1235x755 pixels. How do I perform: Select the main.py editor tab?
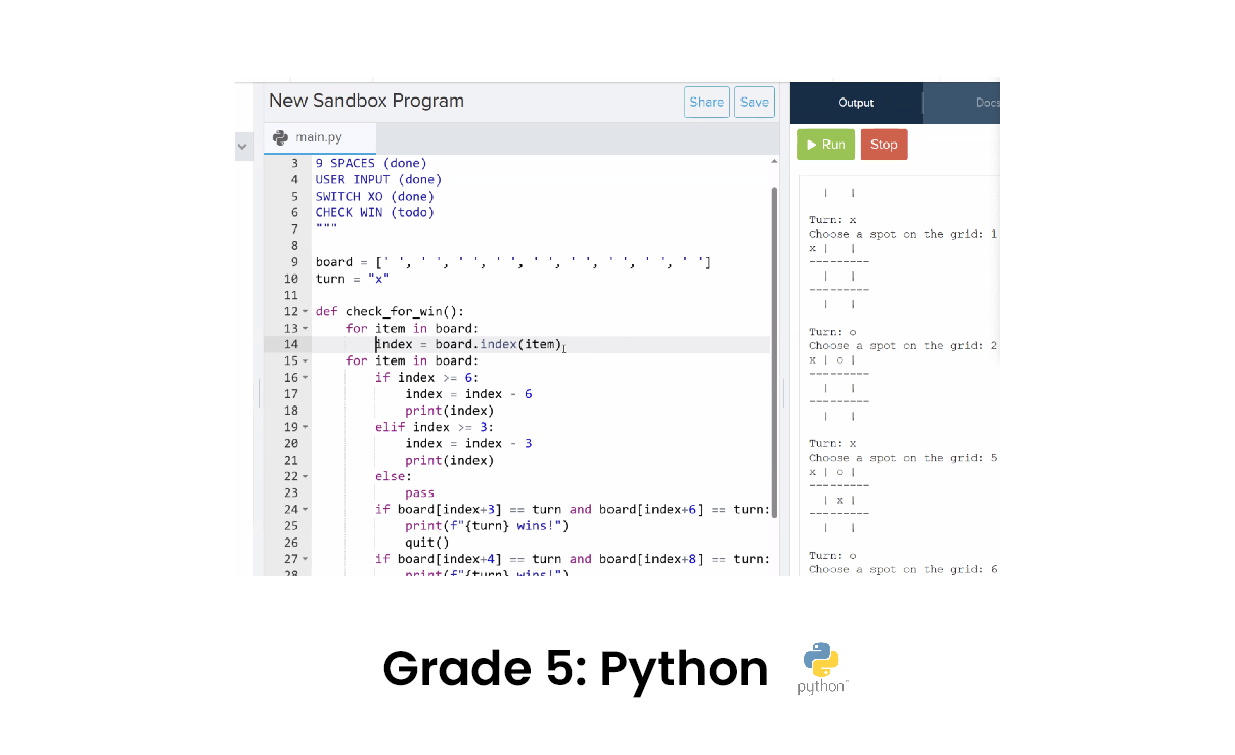(320, 137)
